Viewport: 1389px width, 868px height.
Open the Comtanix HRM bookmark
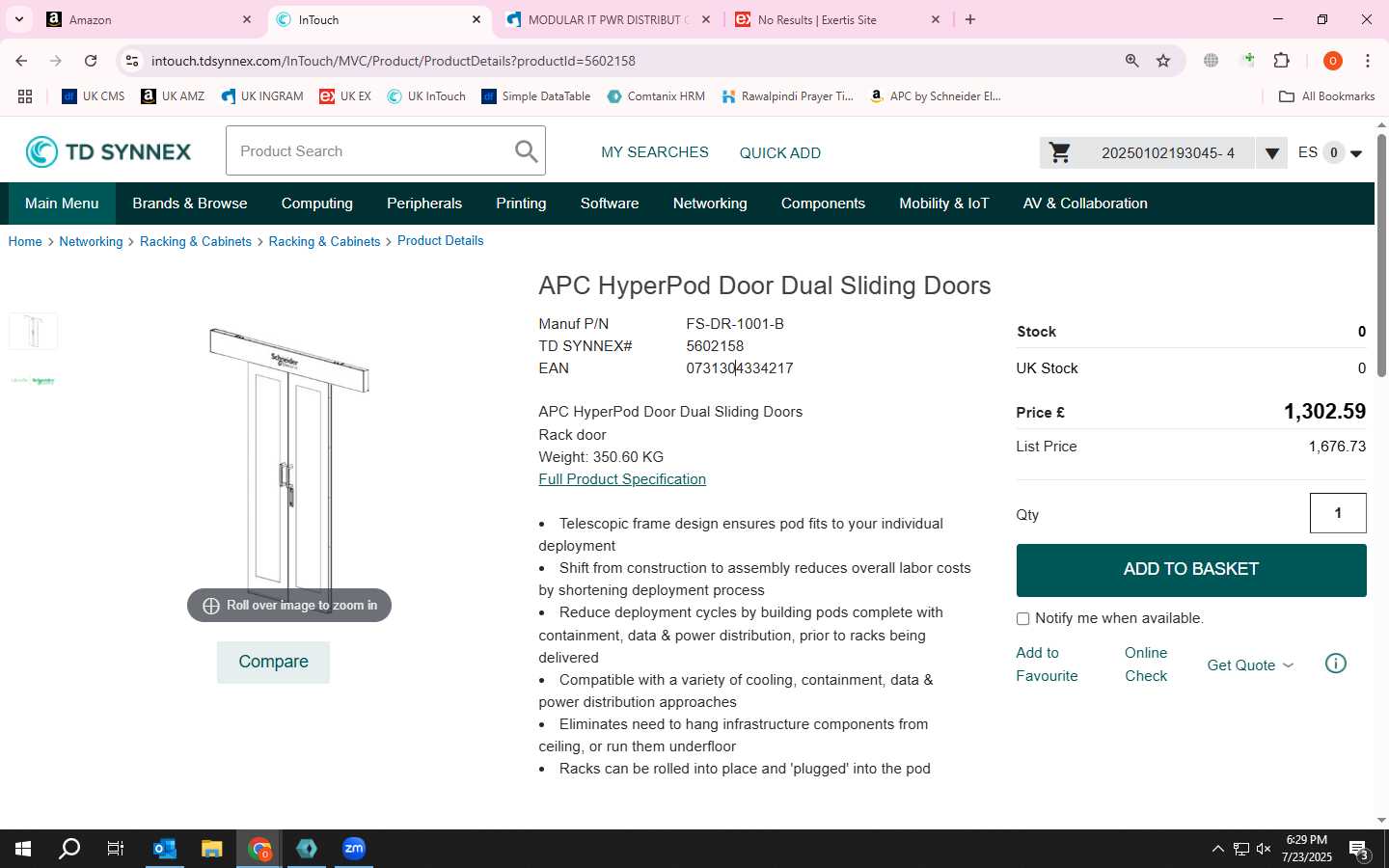click(x=656, y=96)
